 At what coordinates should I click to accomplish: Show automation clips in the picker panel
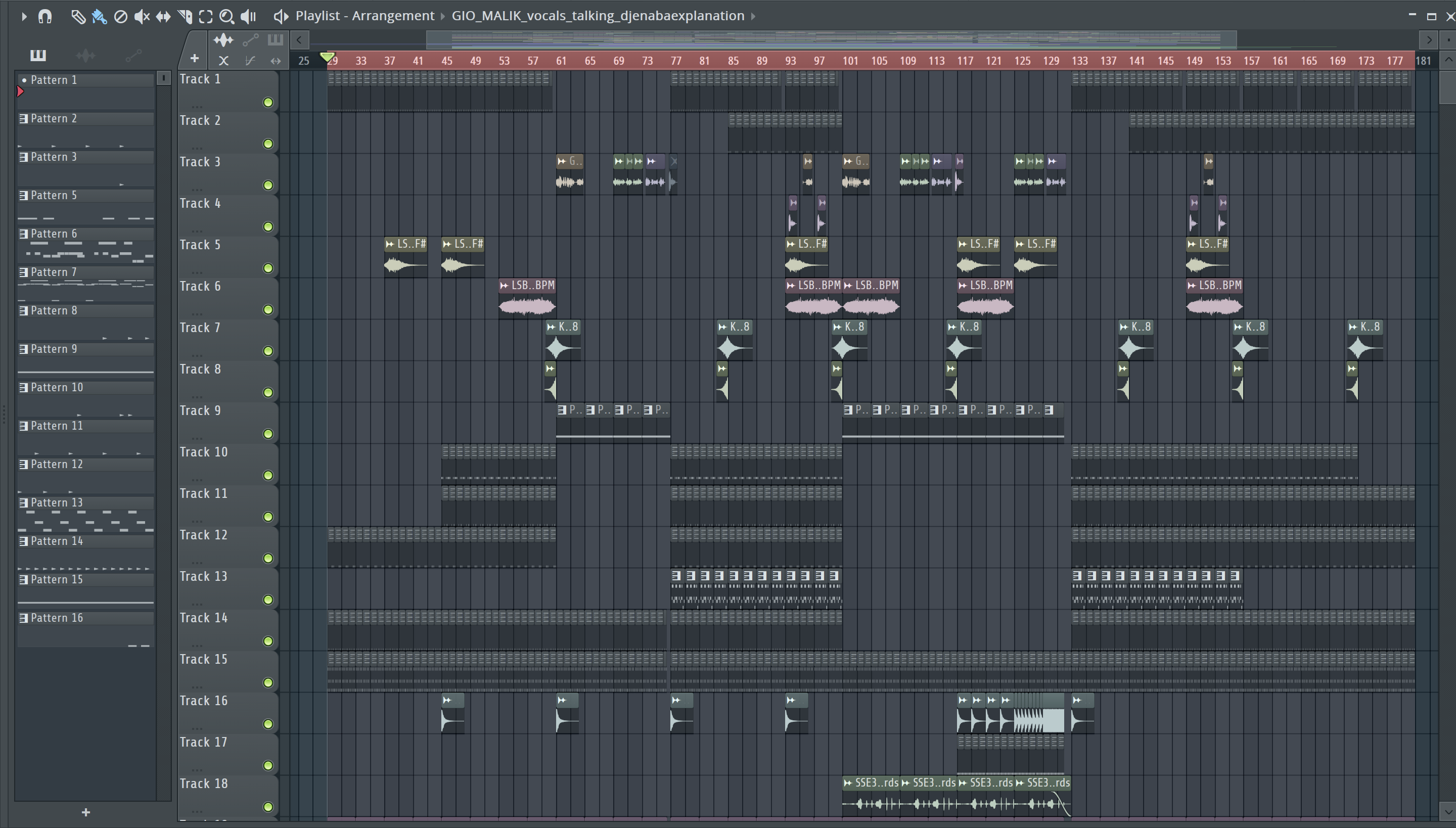133,55
